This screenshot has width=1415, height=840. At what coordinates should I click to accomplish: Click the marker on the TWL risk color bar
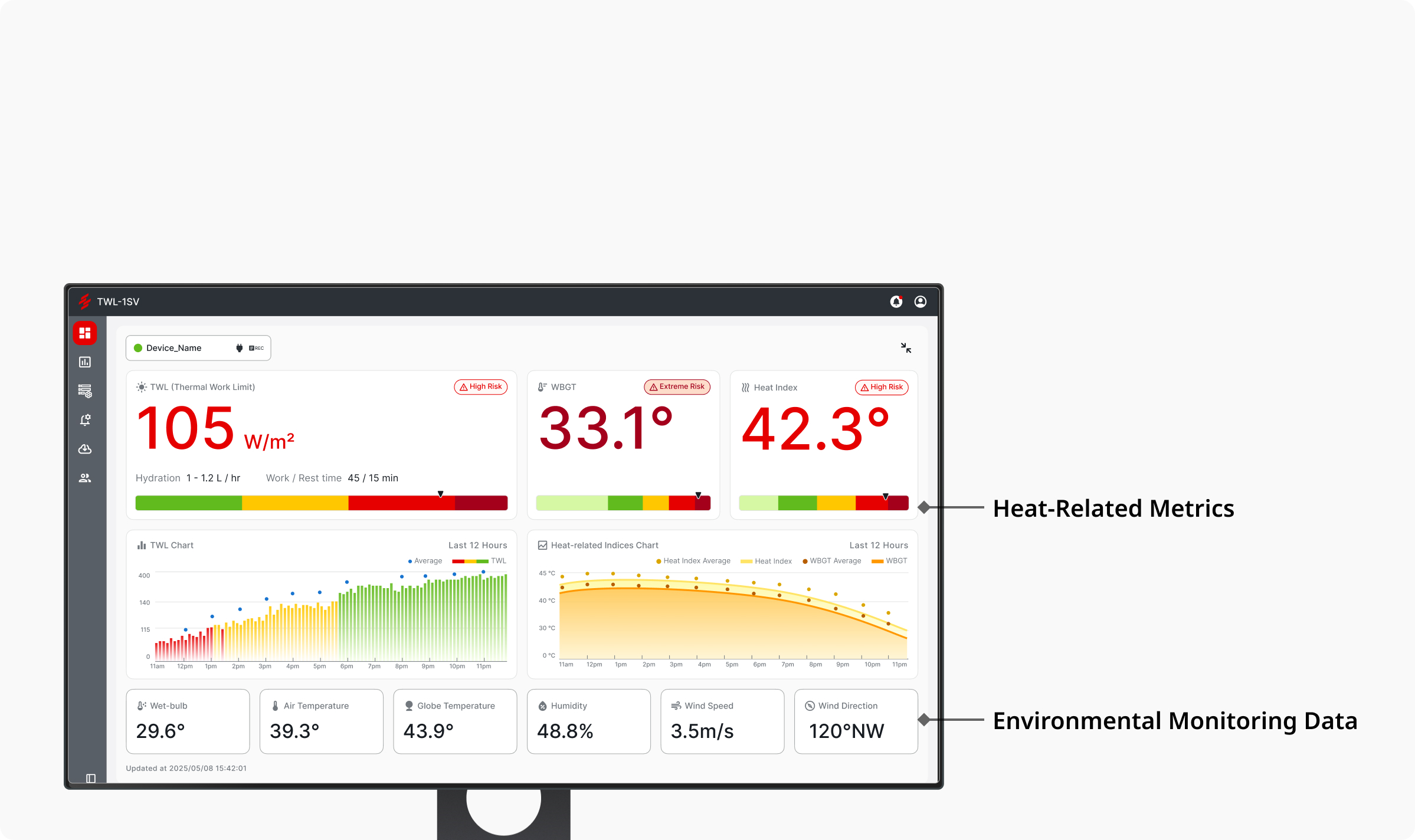coord(441,494)
